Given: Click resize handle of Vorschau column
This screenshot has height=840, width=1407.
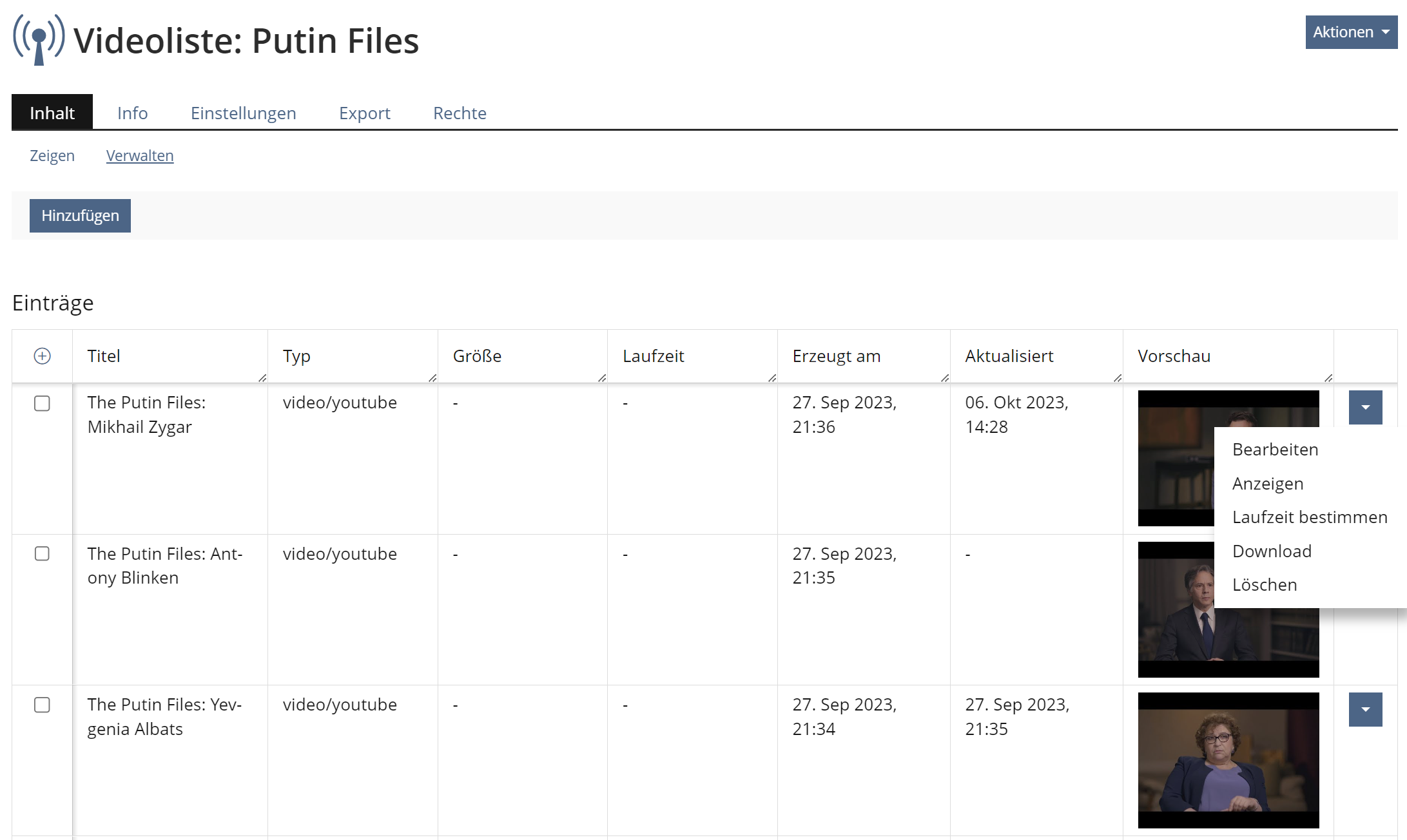Looking at the screenshot, I should 1328,378.
